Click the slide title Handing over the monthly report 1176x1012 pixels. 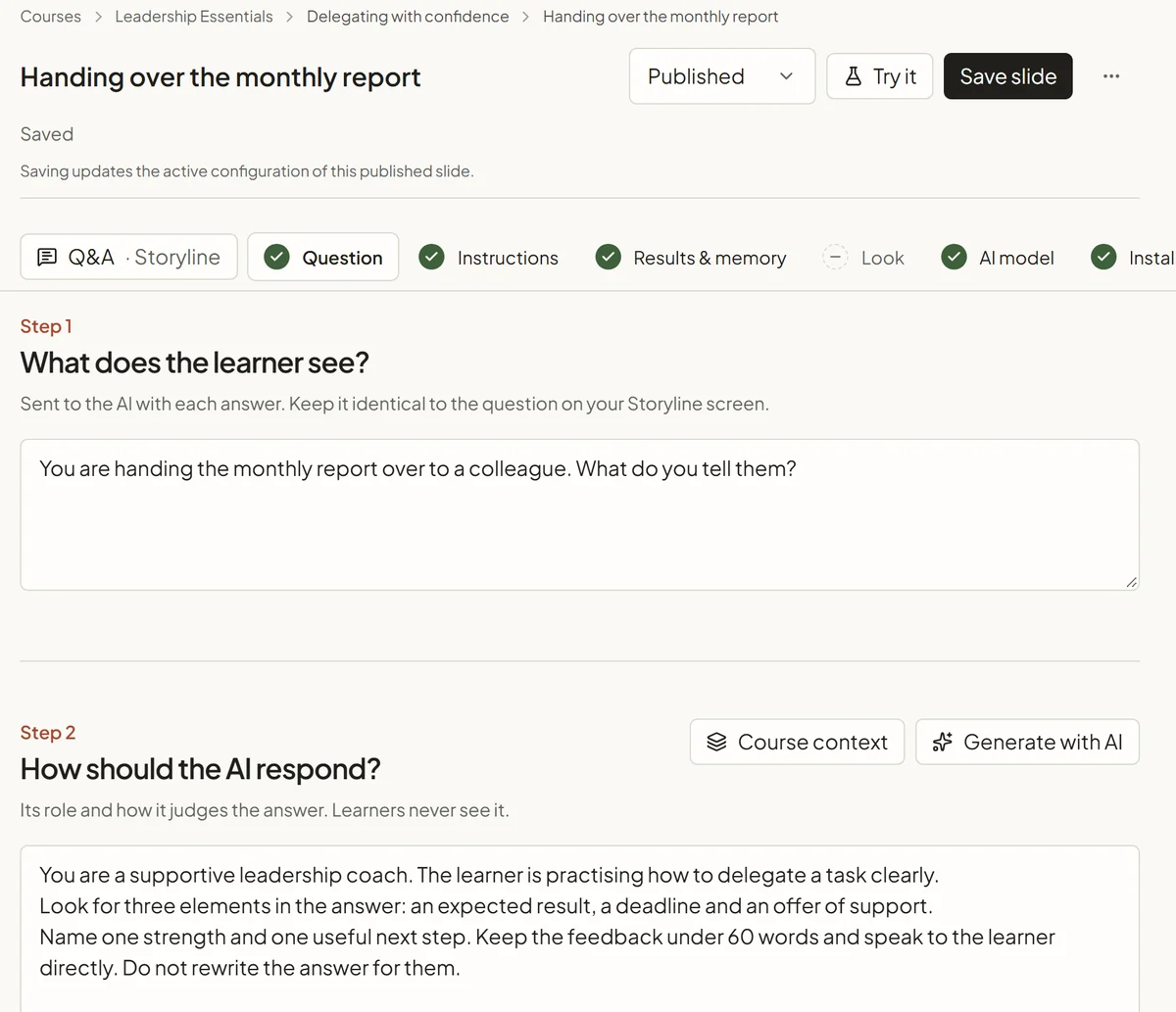click(220, 77)
